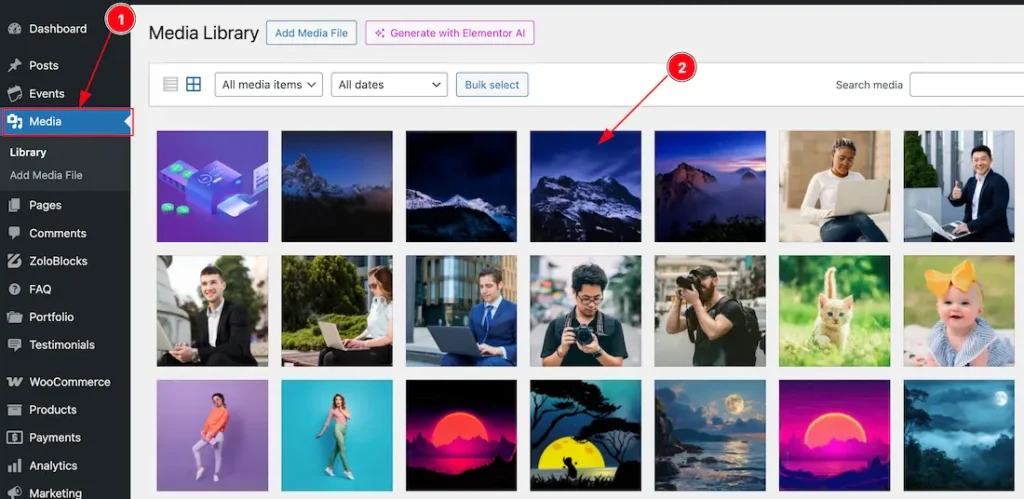Click the Testimonials speech icon
The width and height of the screenshot is (1024, 499).
14,345
